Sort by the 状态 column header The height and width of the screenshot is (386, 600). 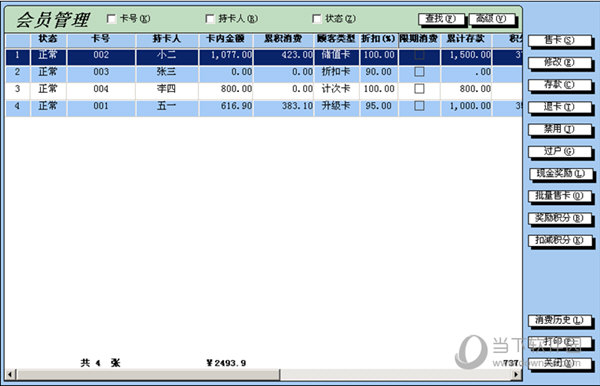[48, 39]
